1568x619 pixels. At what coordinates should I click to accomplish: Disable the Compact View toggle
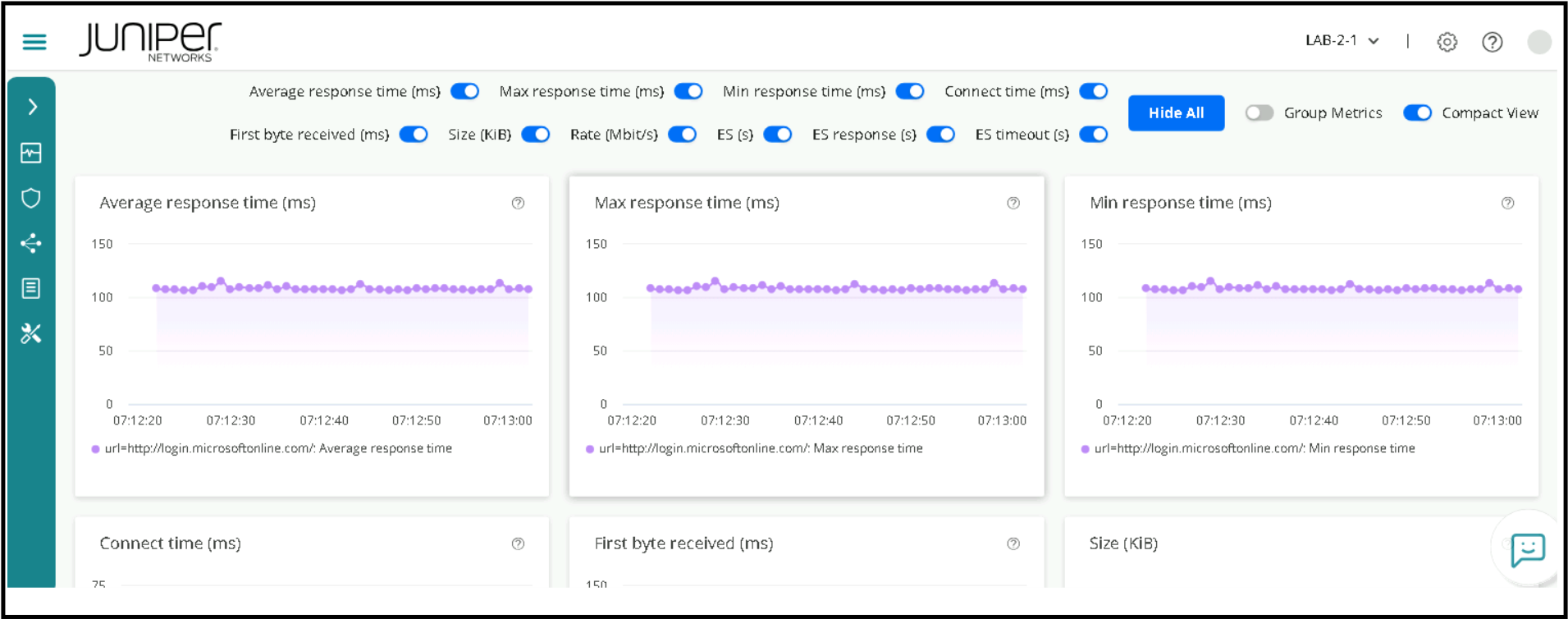click(1417, 112)
